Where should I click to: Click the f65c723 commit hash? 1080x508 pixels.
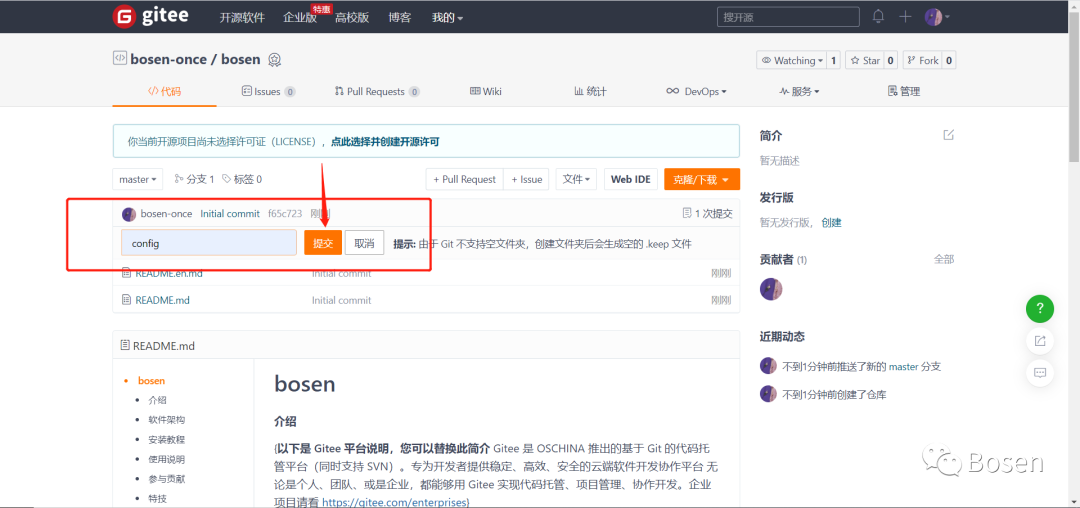(x=284, y=213)
